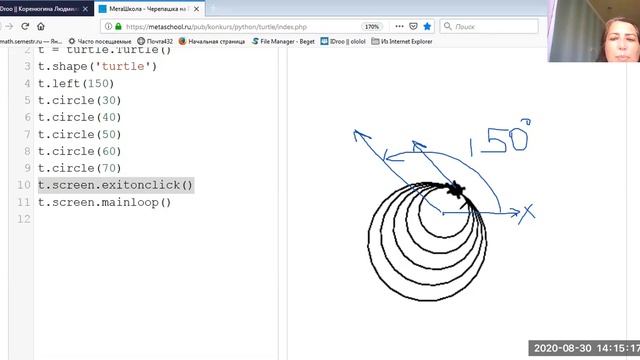
Task: Click the forward navigation arrow
Action: click(9, 27)
